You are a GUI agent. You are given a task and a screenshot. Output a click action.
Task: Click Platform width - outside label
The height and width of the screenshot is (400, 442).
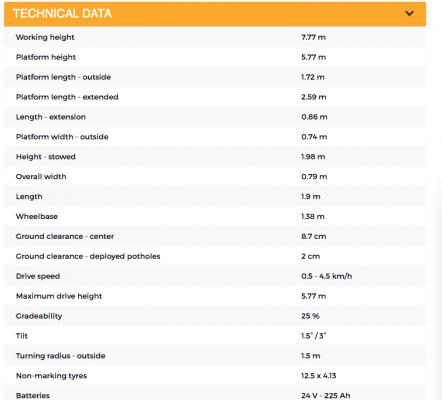coord(62,137)
